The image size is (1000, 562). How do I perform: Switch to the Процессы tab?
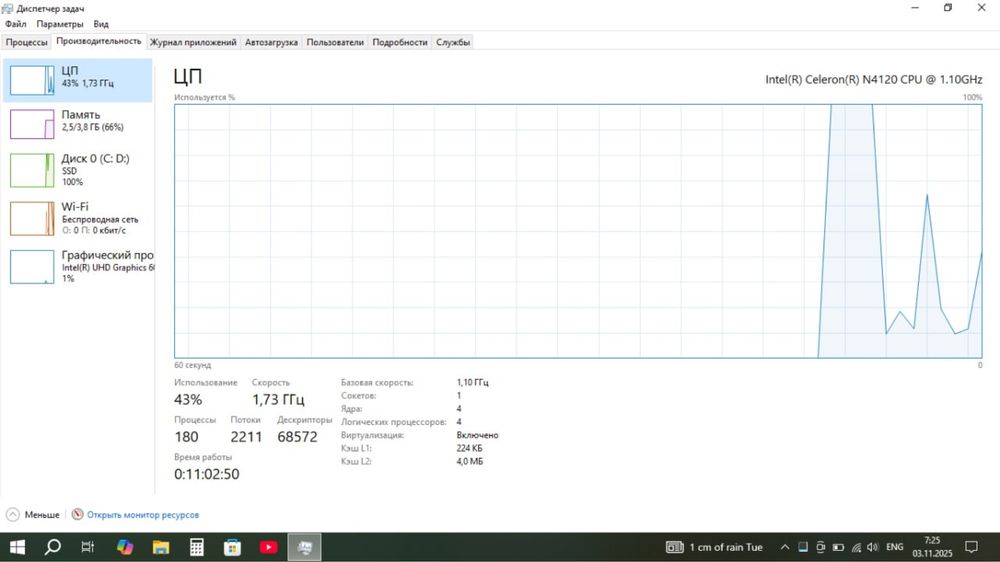[x=26, y=42]
